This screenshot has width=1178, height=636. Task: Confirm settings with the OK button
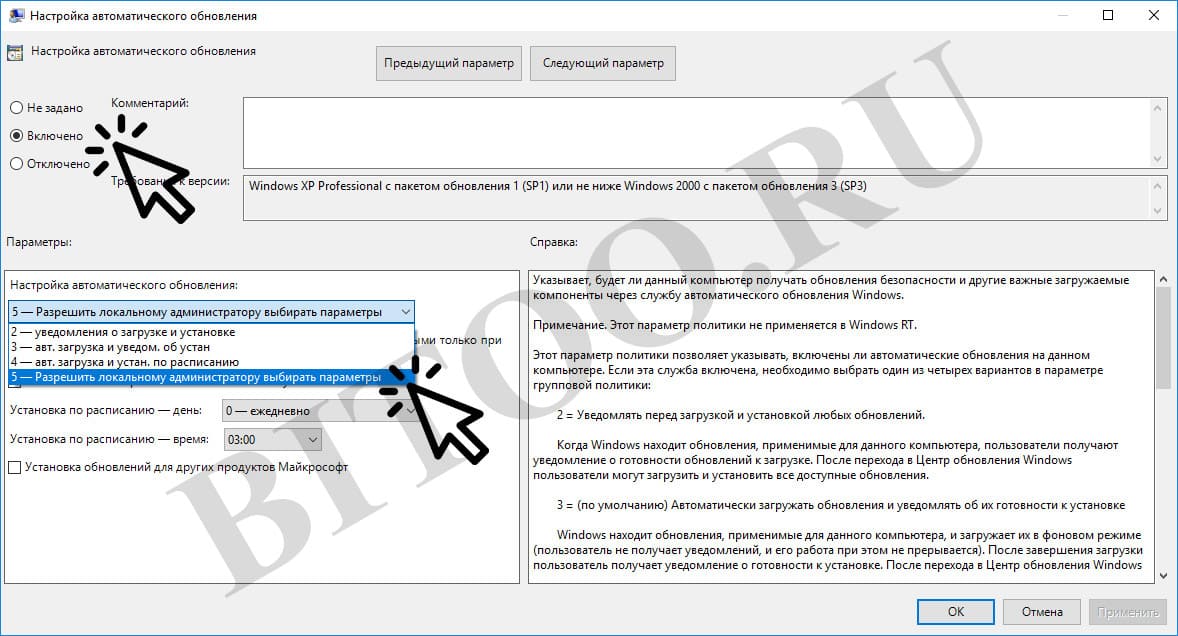click(956, 611)
